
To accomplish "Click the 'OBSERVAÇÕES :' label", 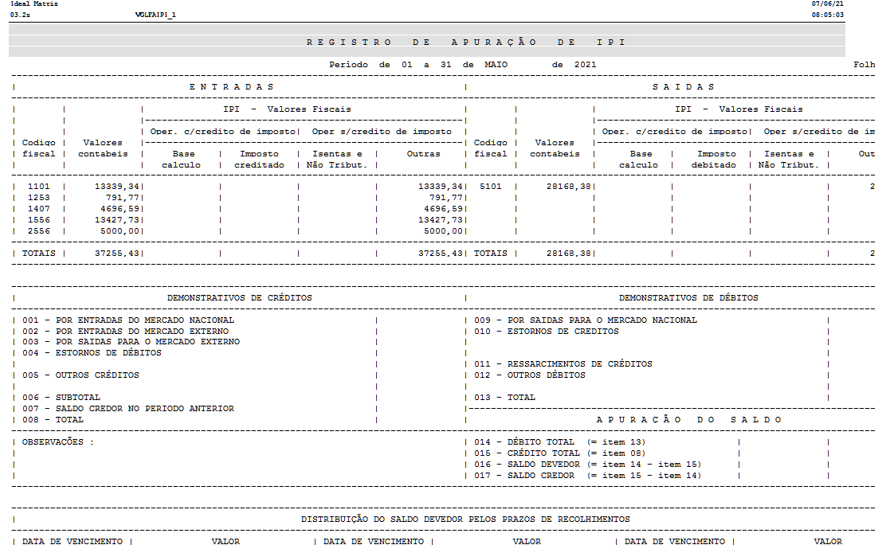I will click(58, 442).
